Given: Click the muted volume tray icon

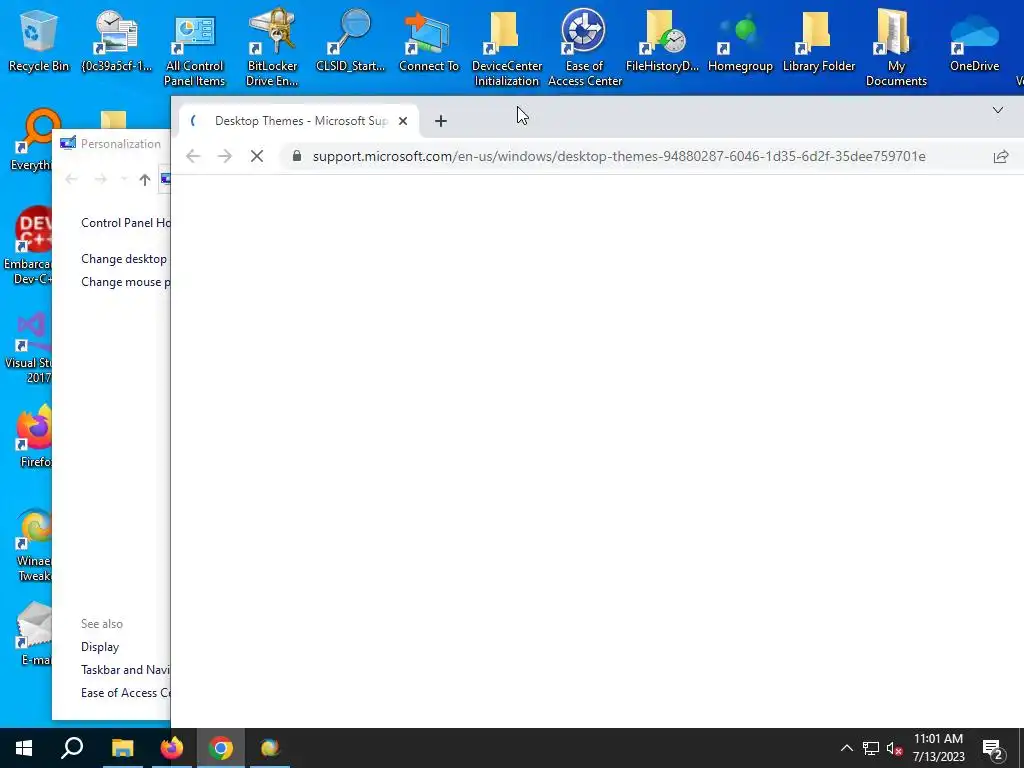Looking at the screenshot, I should coord(895,748).
